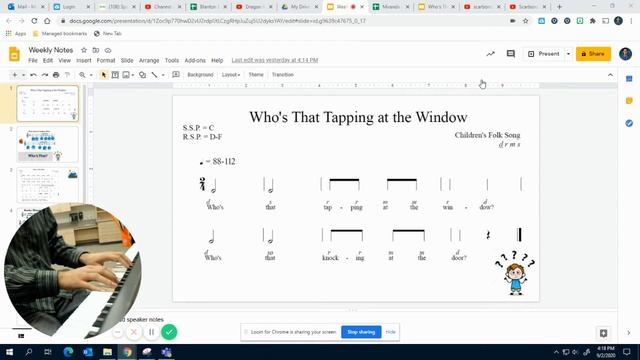The image size is (640, 360).
Task: Select the shape tool
Action: (142, 75)
